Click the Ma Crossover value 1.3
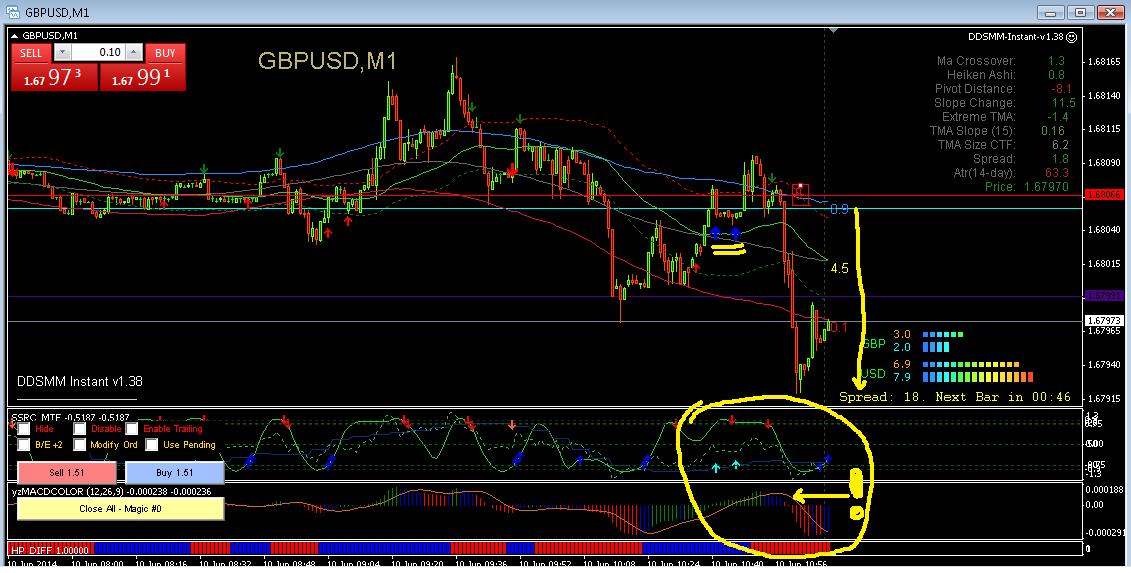1131x573 pixels. pos(1056,61)
